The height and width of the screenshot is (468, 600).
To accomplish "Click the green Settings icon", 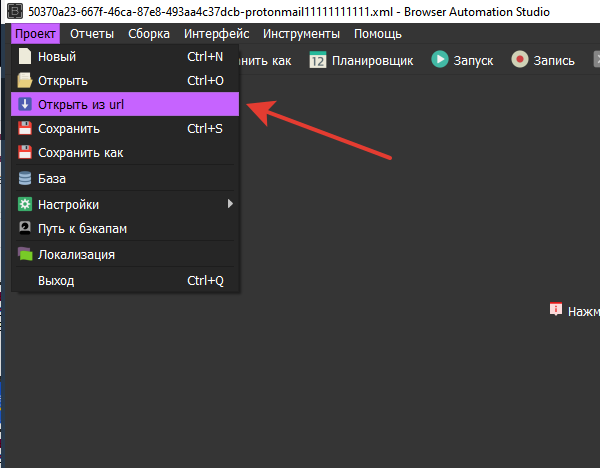I will 25,204.
